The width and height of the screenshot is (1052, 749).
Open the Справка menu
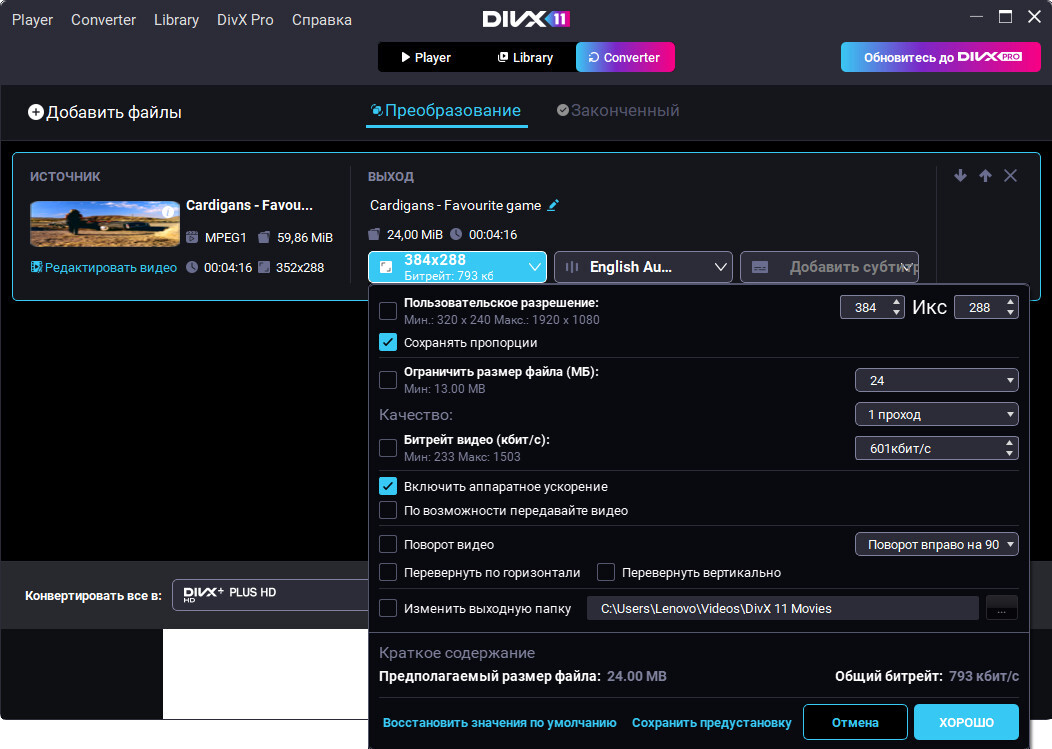[x=321, y=19]
